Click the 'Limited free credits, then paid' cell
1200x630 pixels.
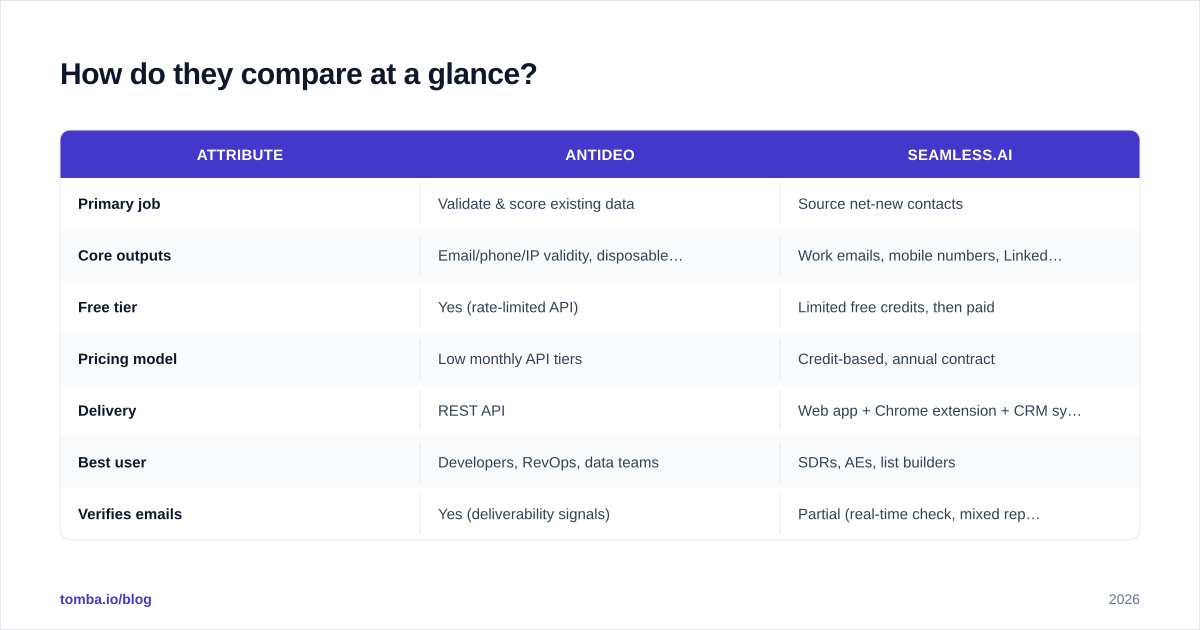[x=896, y=308]
